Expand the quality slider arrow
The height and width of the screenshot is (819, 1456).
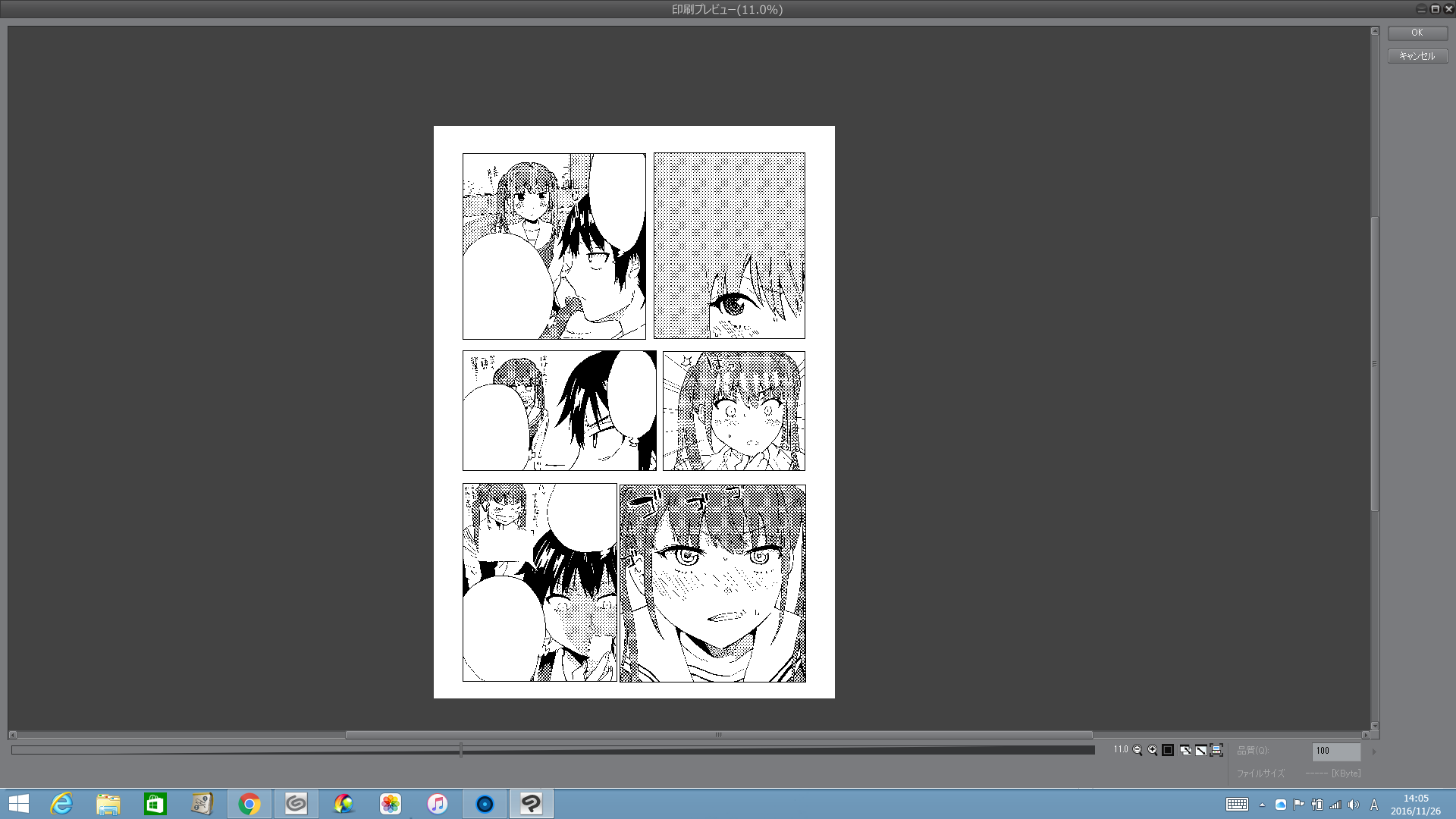[1373, 752]
